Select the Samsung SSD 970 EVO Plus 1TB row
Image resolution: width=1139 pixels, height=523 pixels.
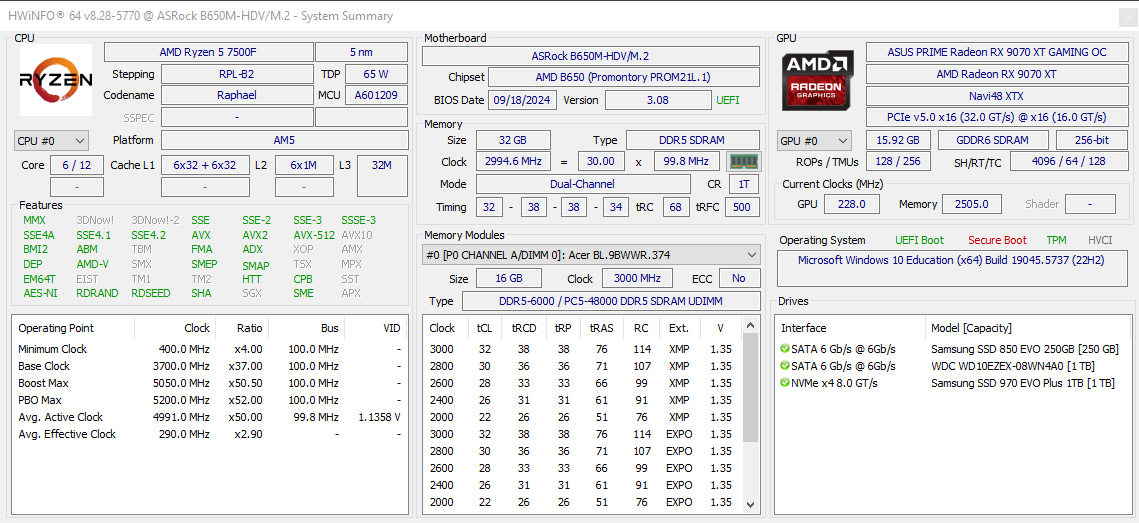[x=952, y=383]
